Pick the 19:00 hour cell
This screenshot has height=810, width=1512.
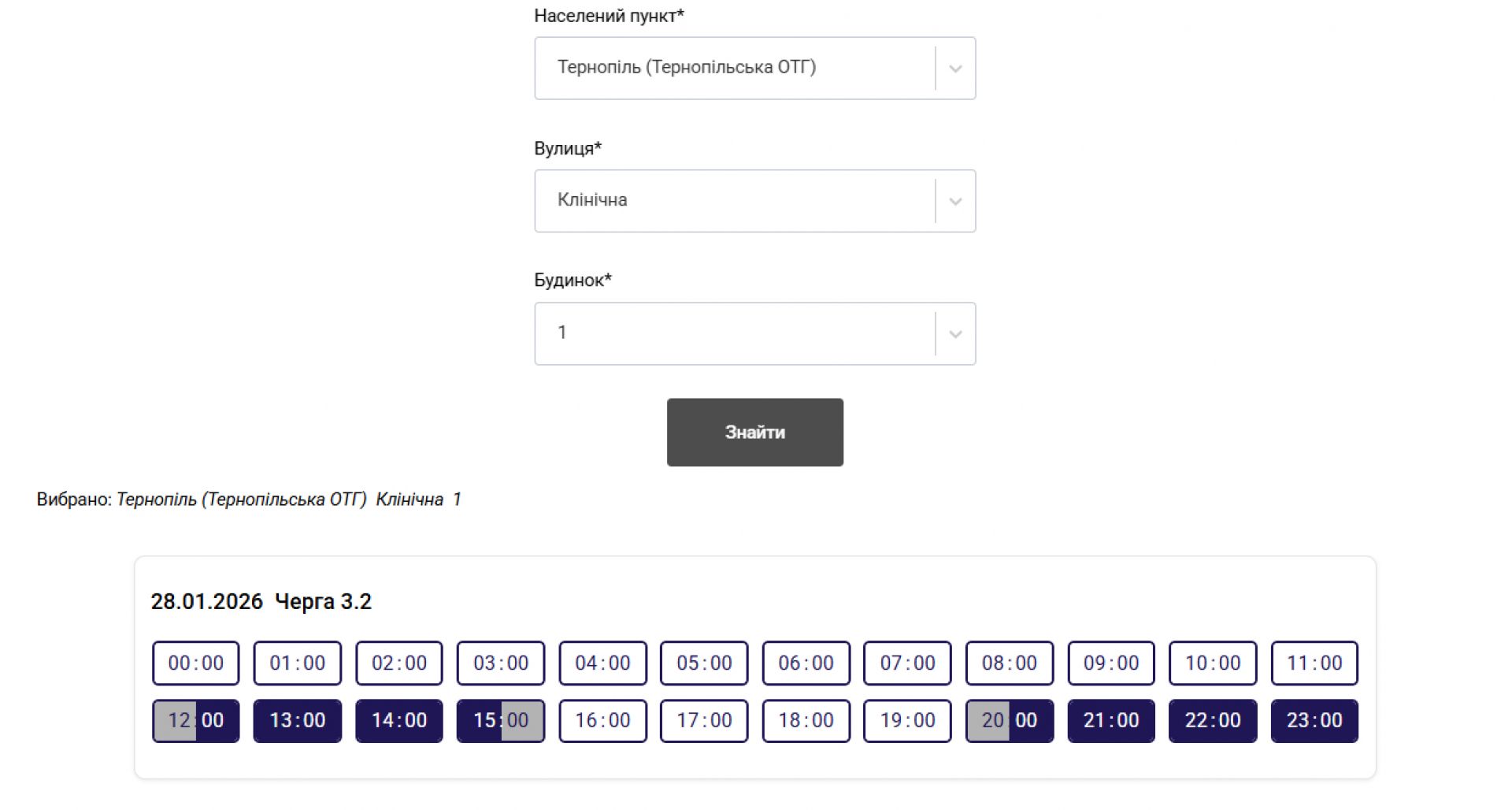pos(907,720)
